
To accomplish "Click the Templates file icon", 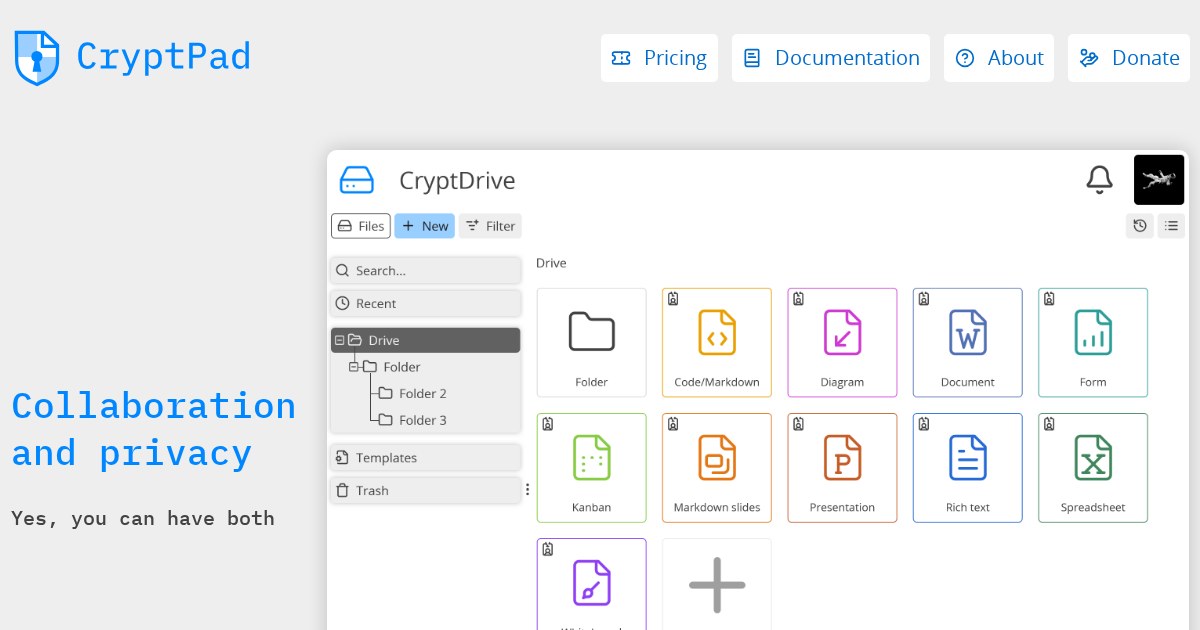I will 342,457.
